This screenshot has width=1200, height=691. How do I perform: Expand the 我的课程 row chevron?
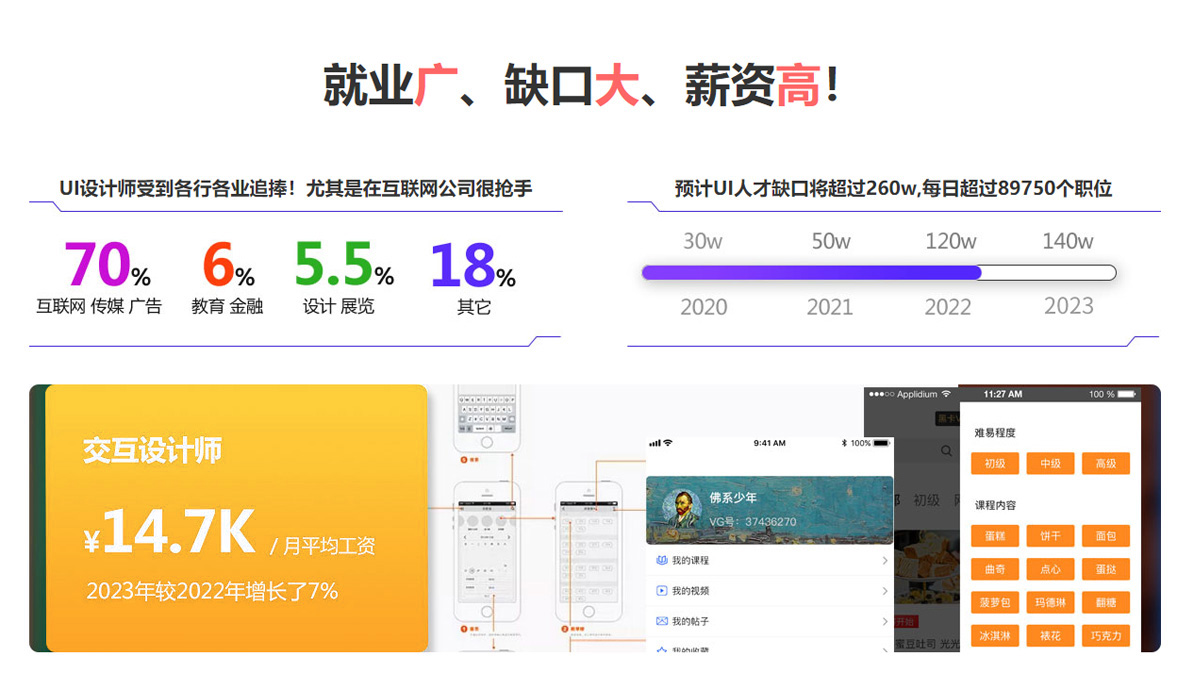tap(885, 562)
